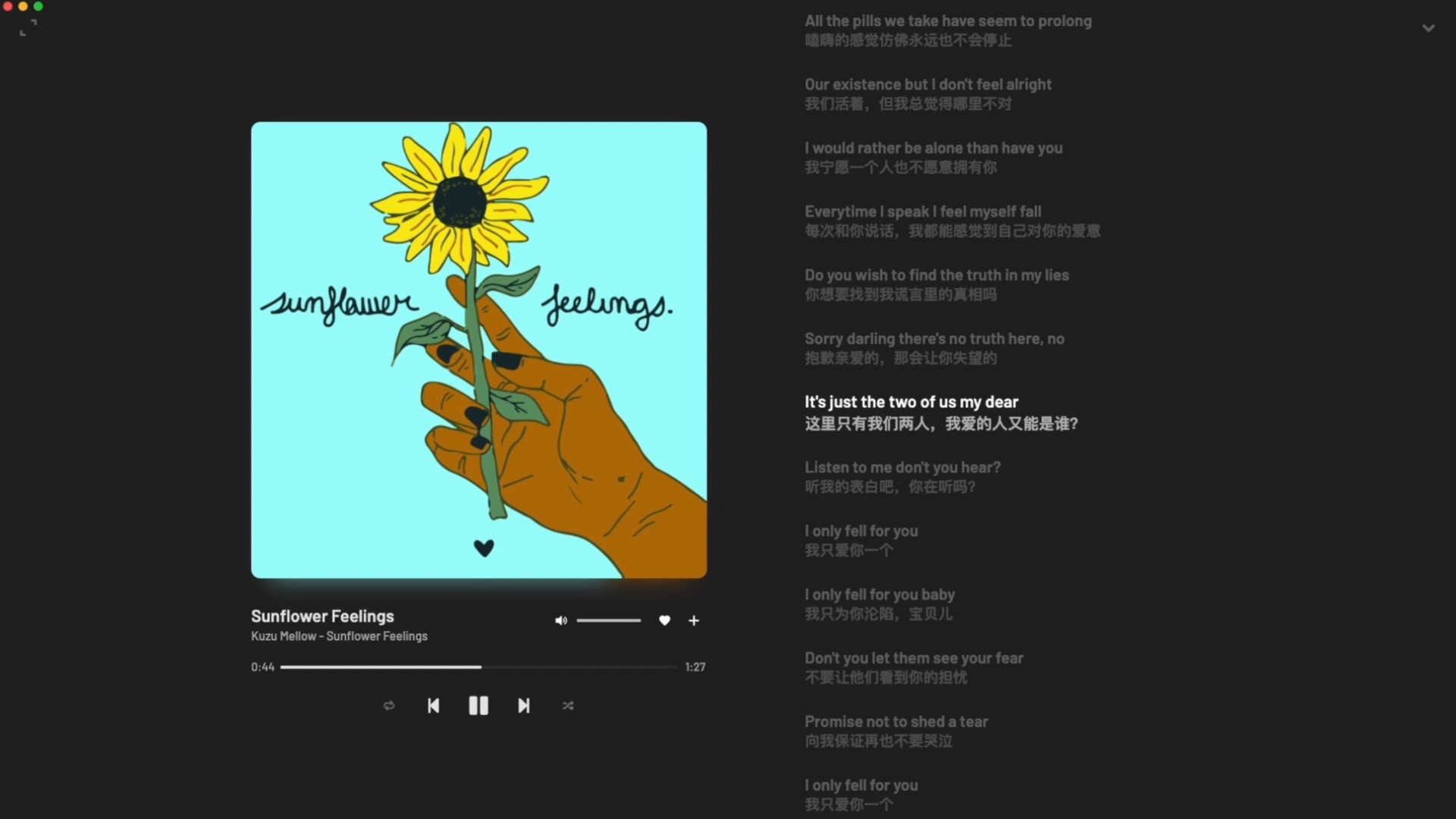Image resolution: width=1456 pixels, height=819 pixels.
Task: Unlike the song with heart icon
Action: (664, 620)
